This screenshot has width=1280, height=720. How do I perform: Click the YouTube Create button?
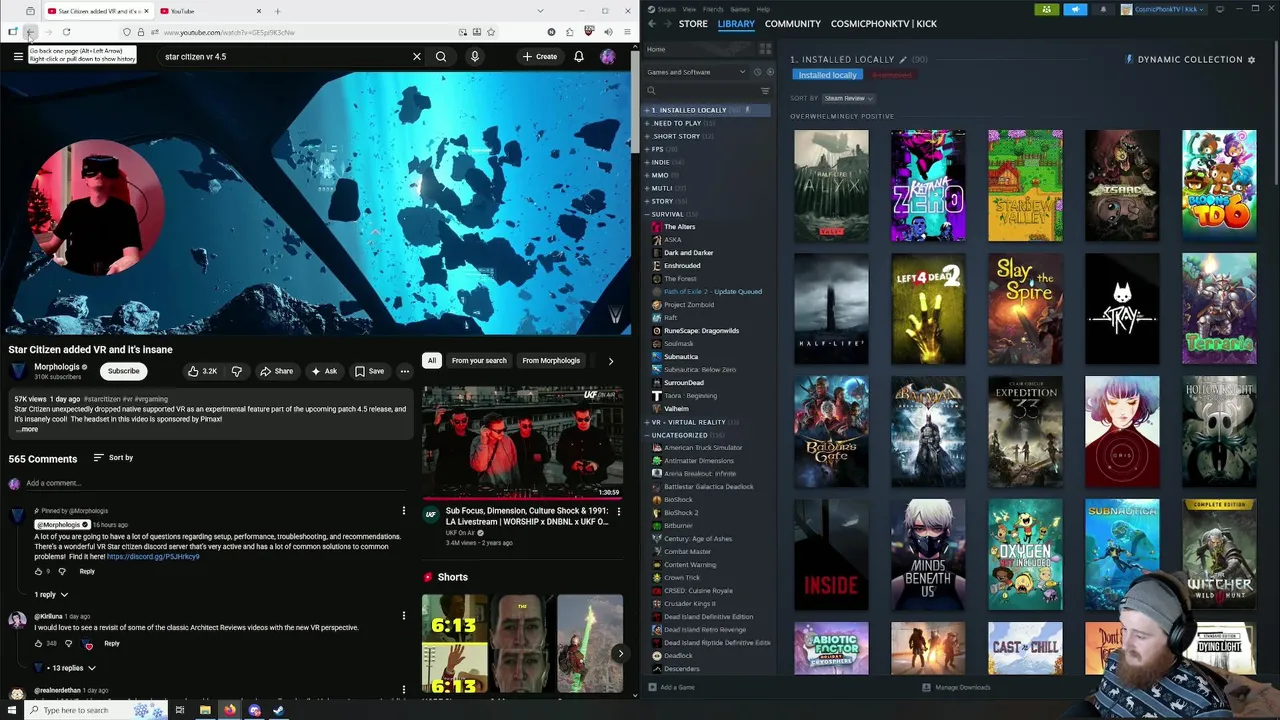(539, 57)
